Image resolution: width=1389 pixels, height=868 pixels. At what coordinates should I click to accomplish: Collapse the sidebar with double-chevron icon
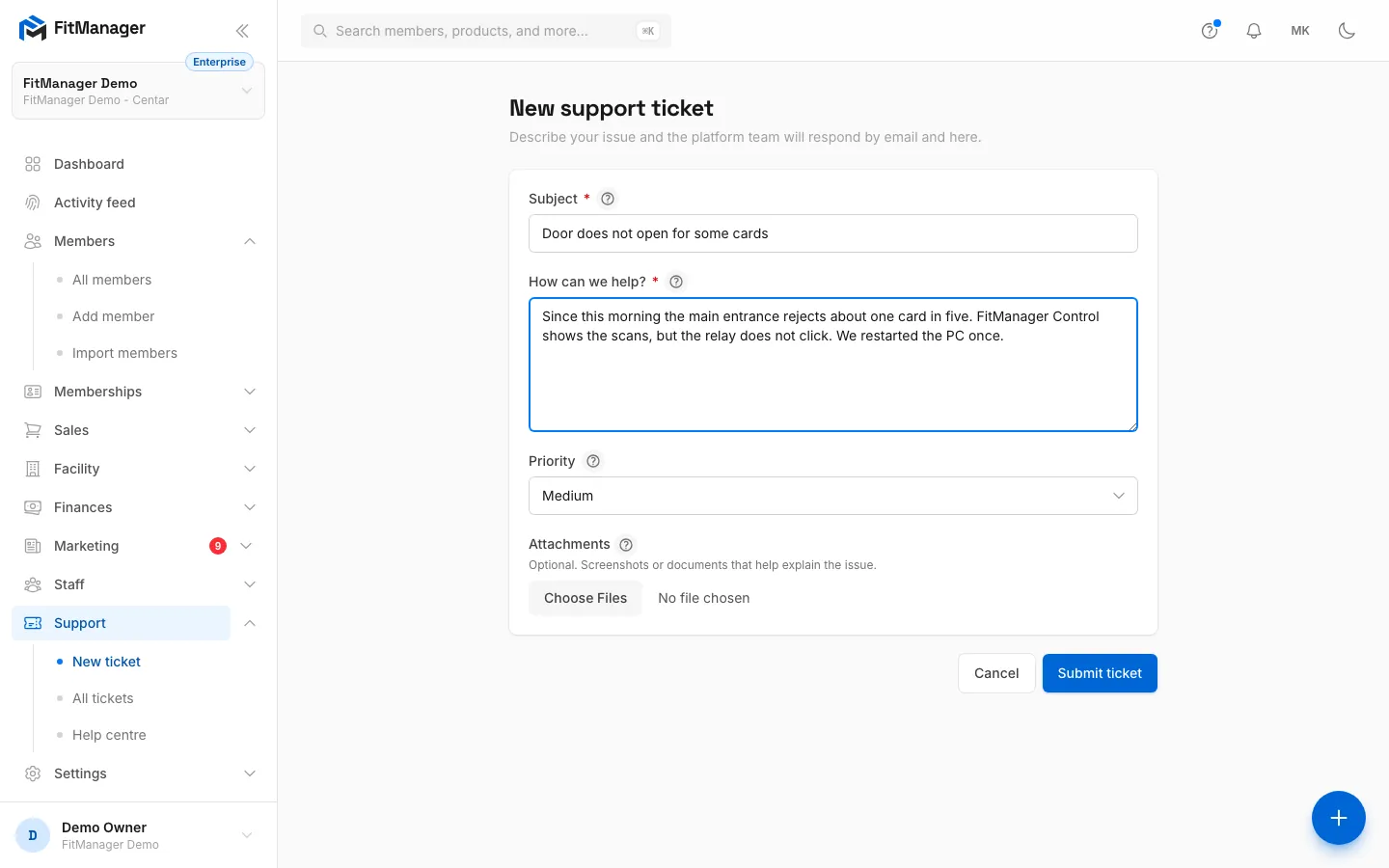click(242, 31)
